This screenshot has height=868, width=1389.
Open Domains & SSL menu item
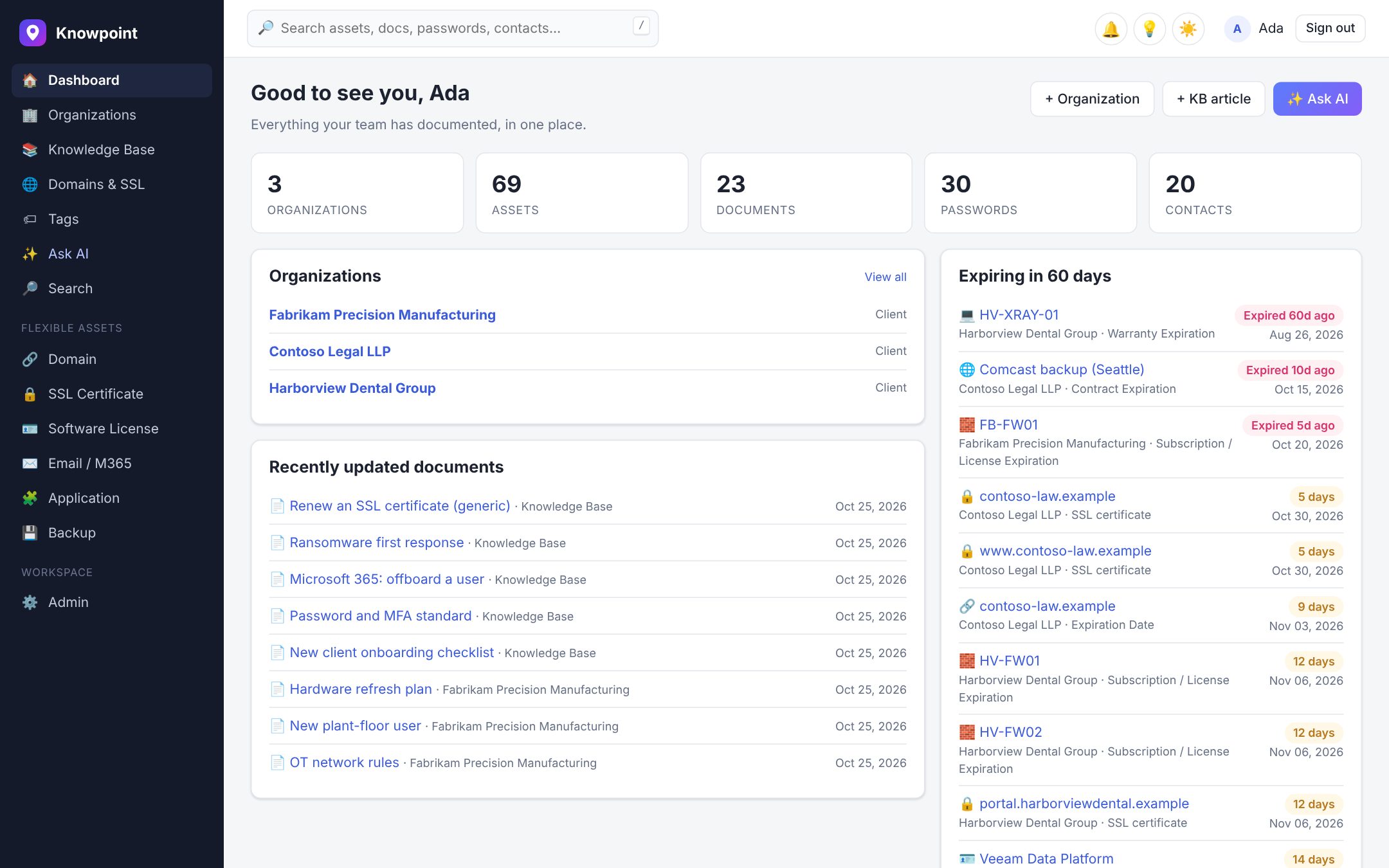[112, 185]
